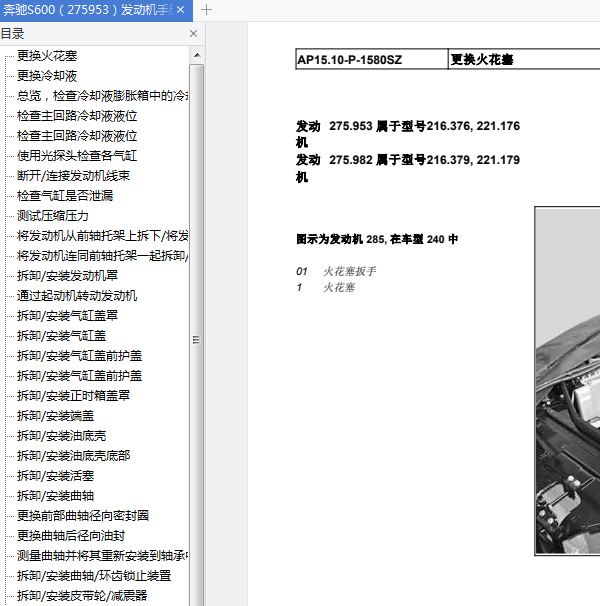Click legend item 1 火花塞

326,288
